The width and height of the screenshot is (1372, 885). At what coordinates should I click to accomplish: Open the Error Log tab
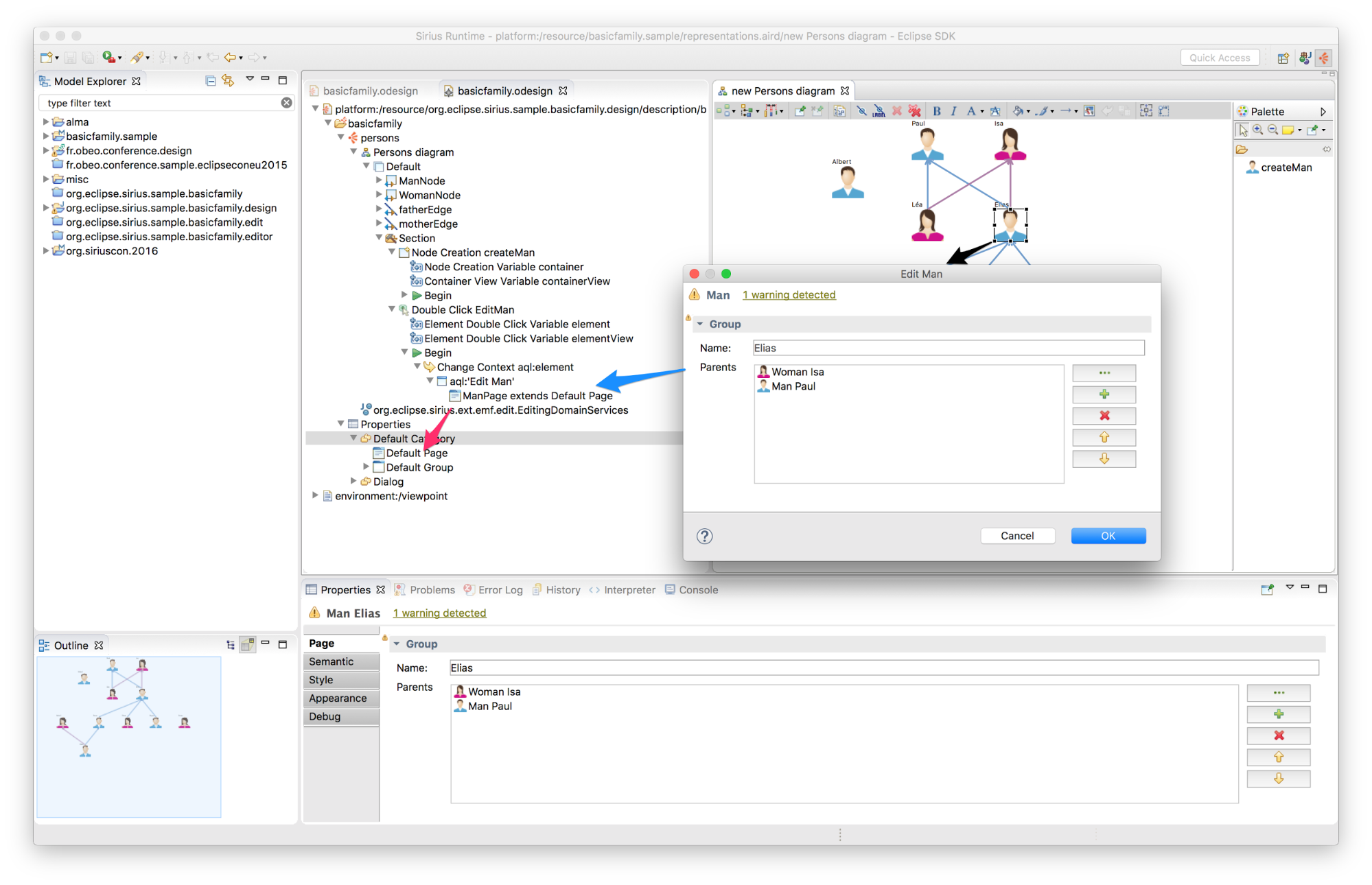(493, 590)
